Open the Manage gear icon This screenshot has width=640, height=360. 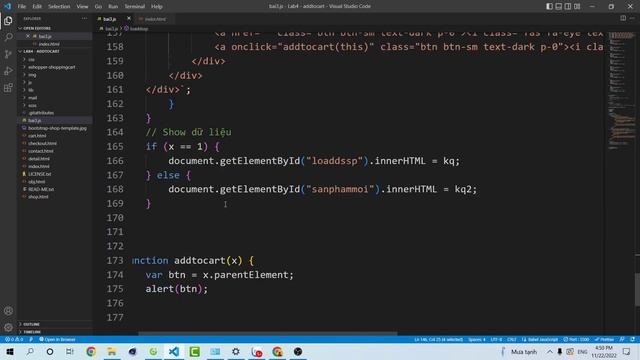(8, 327)
